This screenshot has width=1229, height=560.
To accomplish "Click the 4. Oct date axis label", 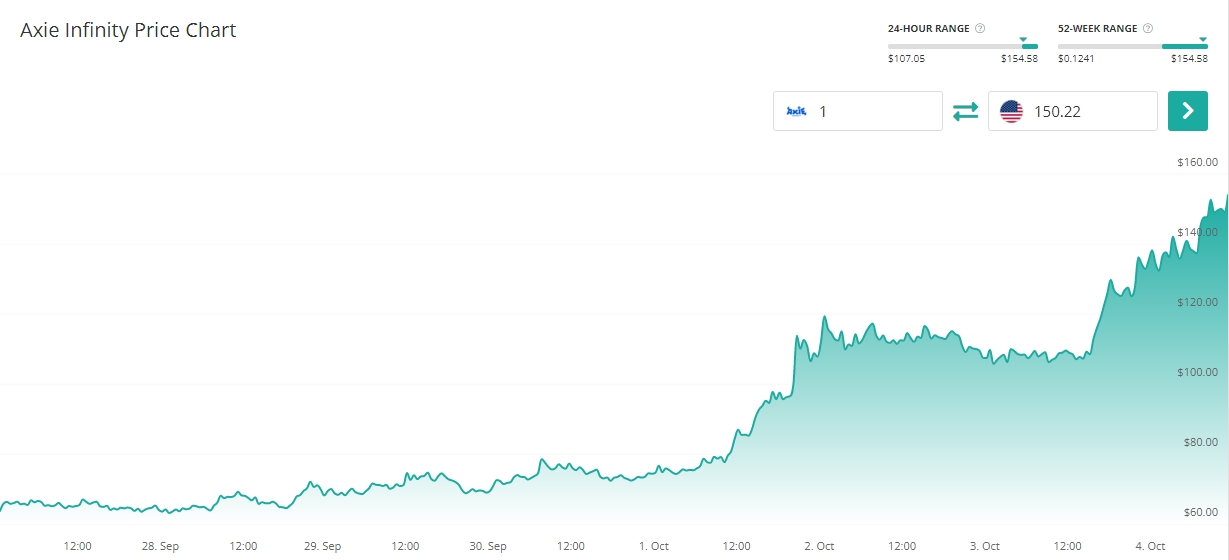I will tap(1150, 546).
